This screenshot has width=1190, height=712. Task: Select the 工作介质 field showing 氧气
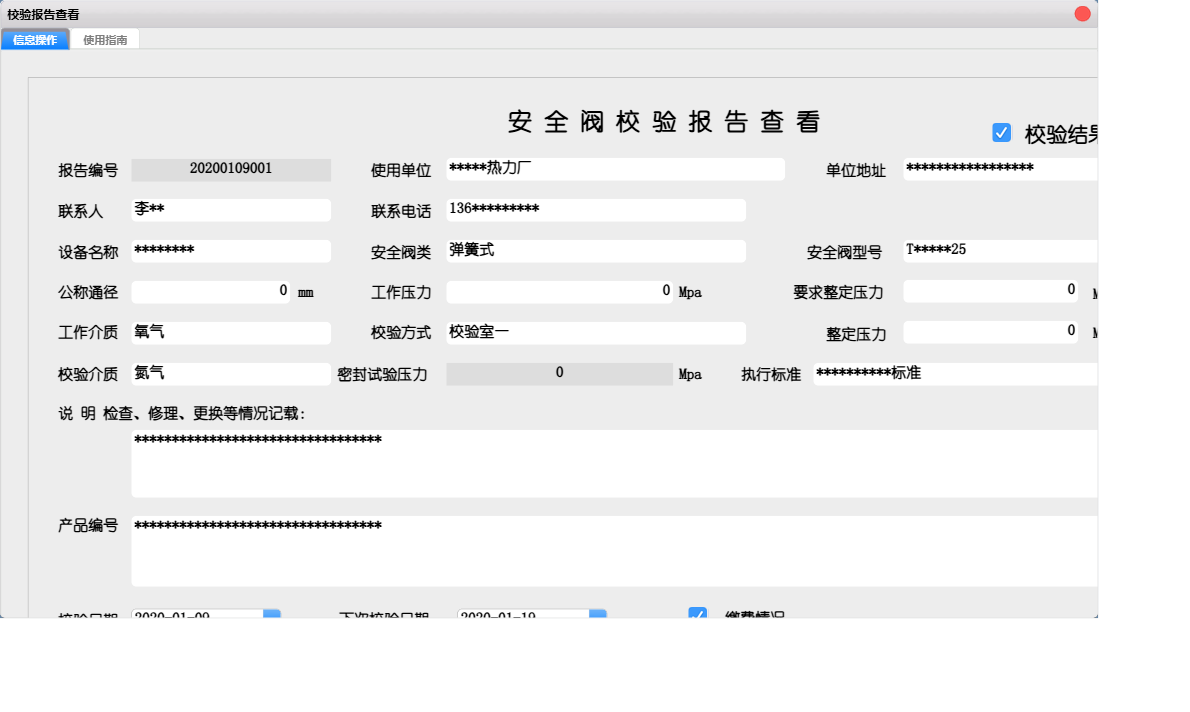[x=230, y=332]
